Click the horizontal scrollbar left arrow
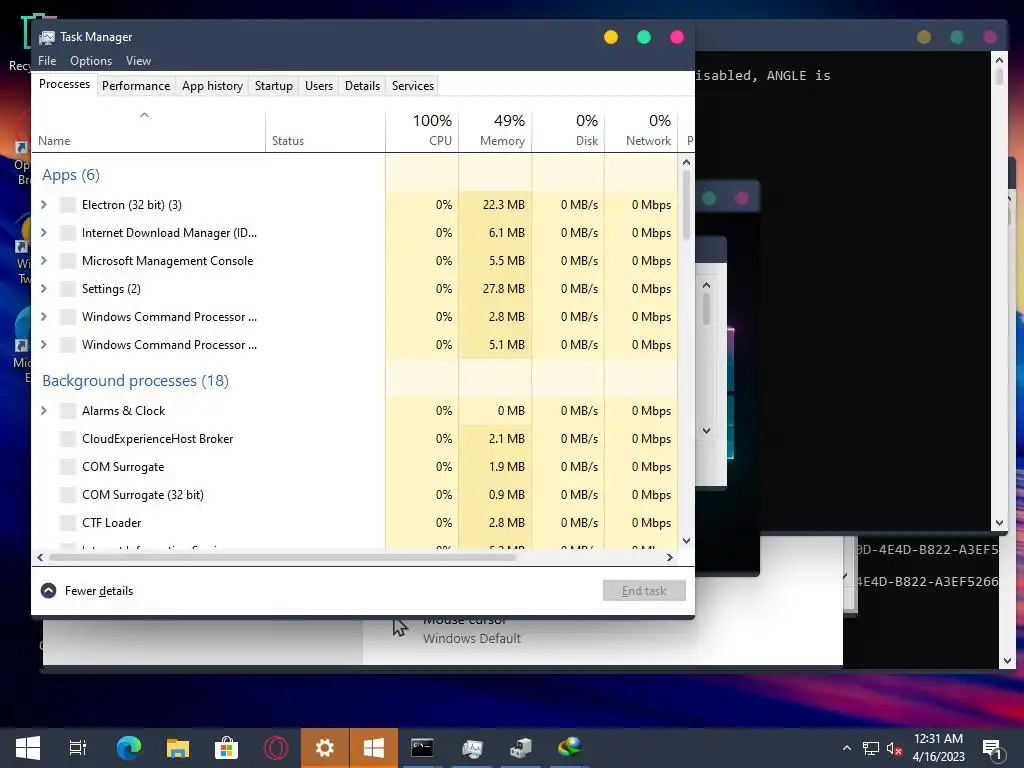 point(40,558)
